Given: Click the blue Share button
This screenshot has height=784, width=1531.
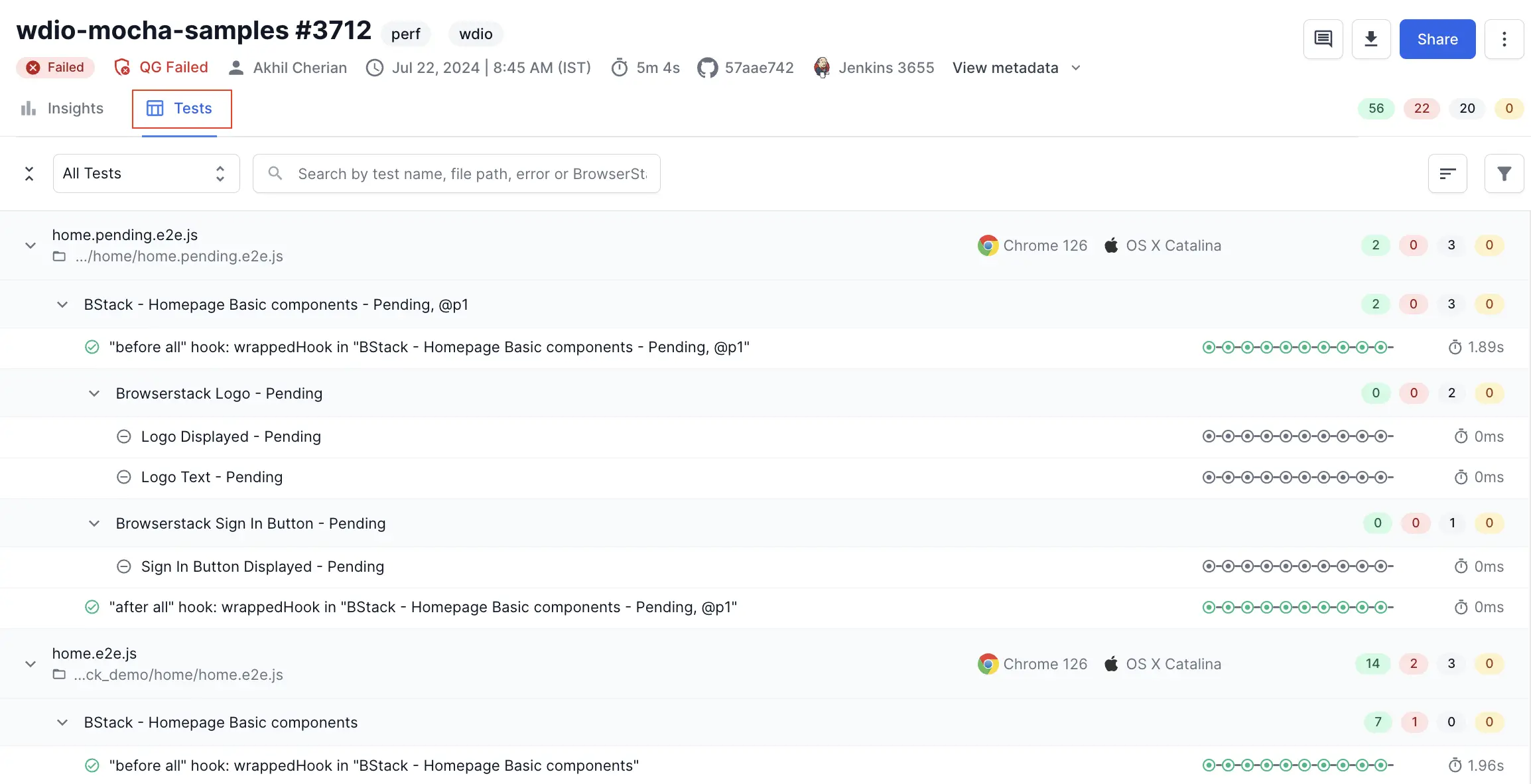Looking at the screenshot, I should (x=1437, y=39).
